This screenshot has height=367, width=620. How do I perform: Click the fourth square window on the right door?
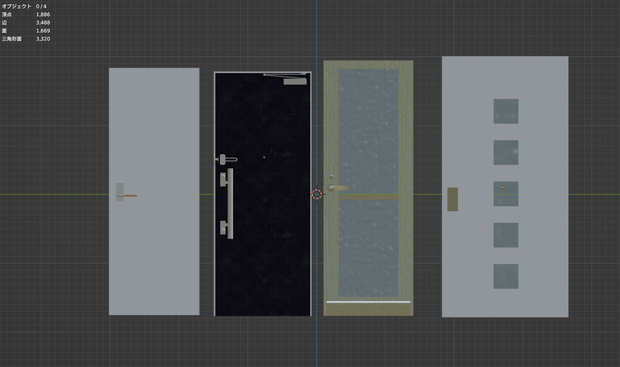pos(506,235)
